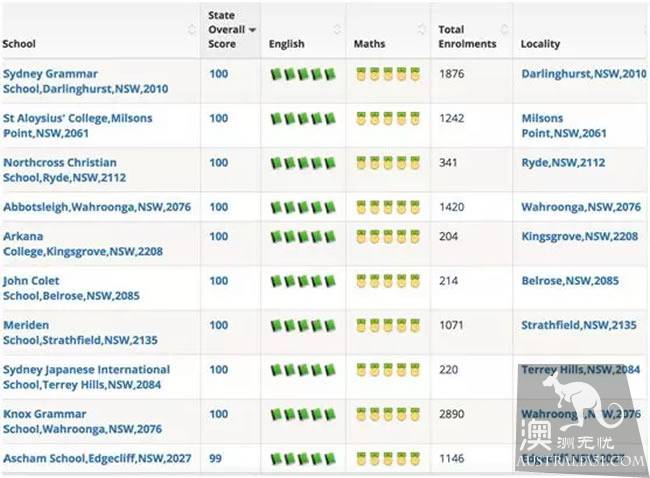Click enrolment value 1146

(452, 459)
